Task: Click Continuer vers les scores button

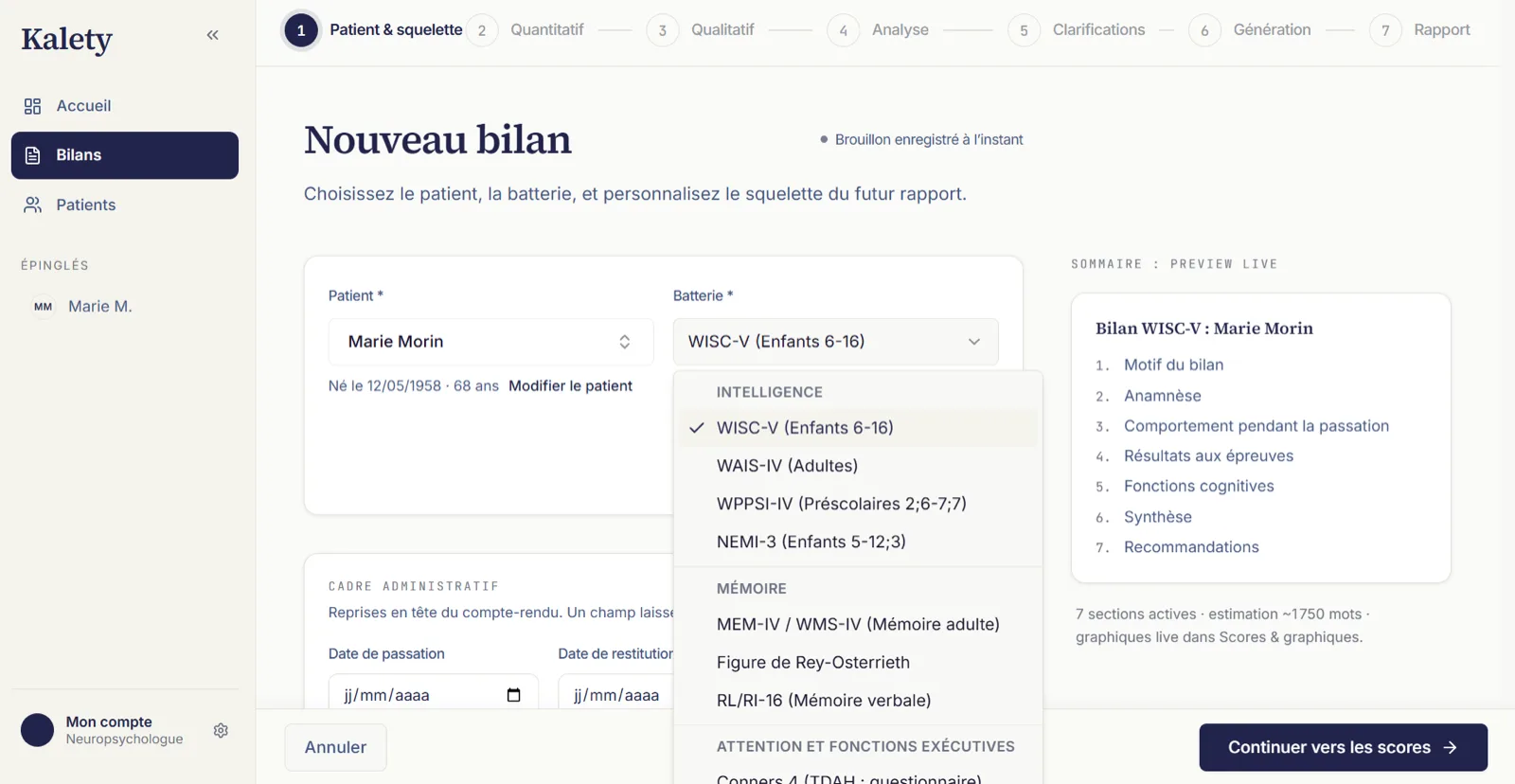Action: pos(1343,748)
